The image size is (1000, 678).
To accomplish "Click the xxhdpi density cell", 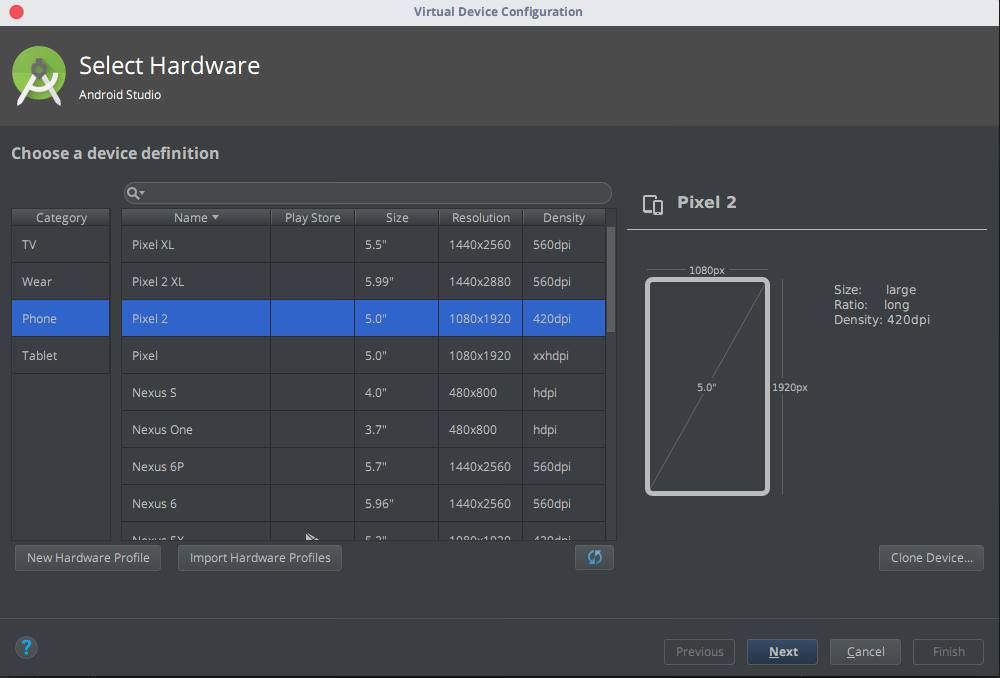I will tap(564, 355).
